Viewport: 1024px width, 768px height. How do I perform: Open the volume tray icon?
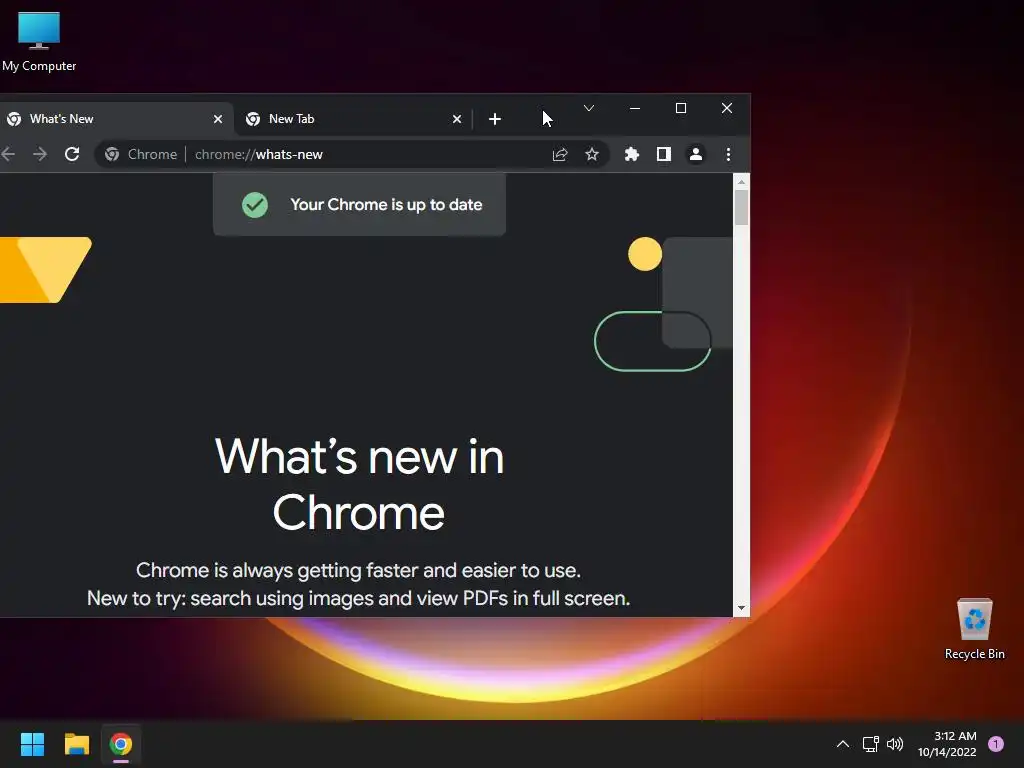(895, 744)
